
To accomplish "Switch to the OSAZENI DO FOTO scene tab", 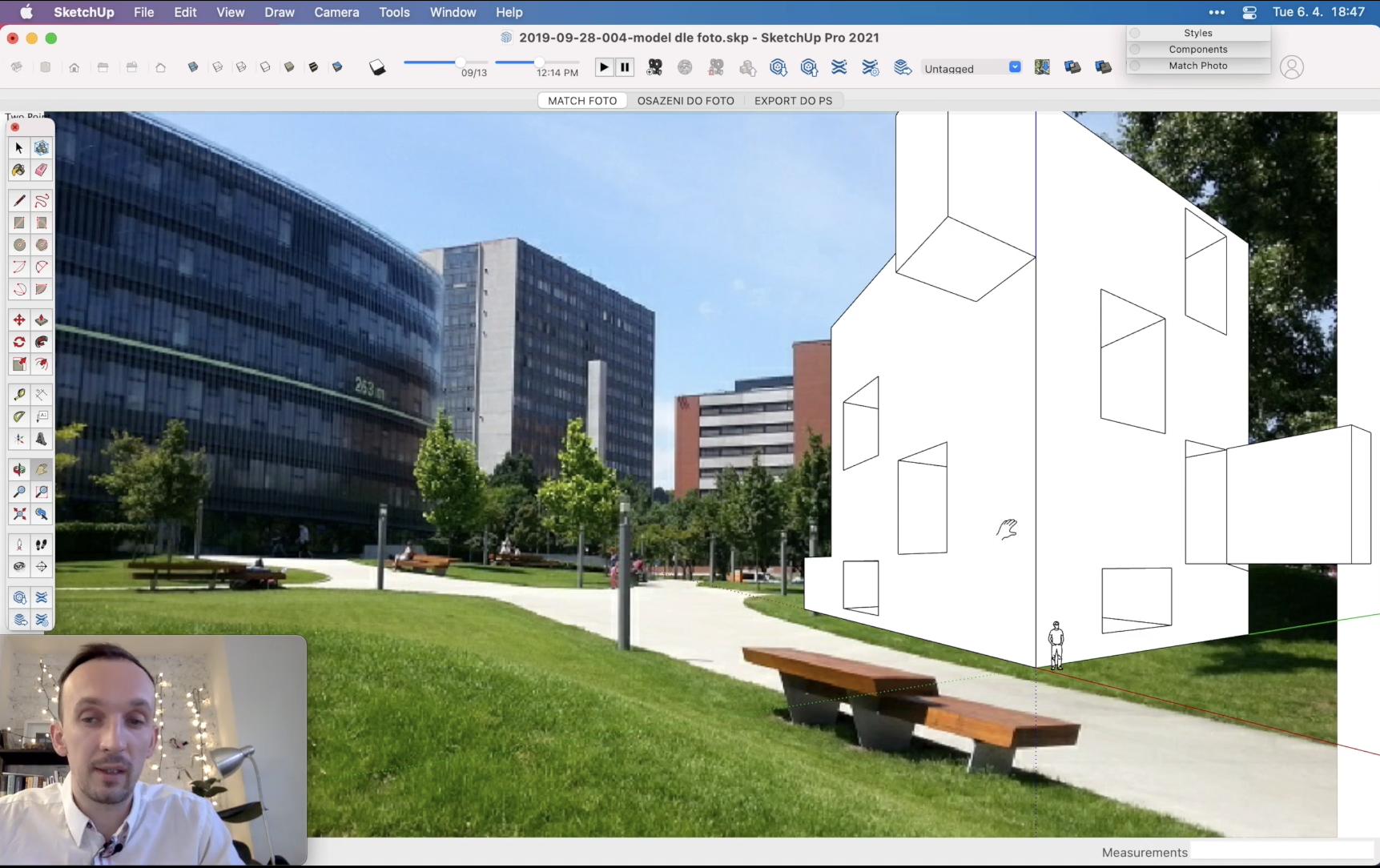I will tap(686, 101).
